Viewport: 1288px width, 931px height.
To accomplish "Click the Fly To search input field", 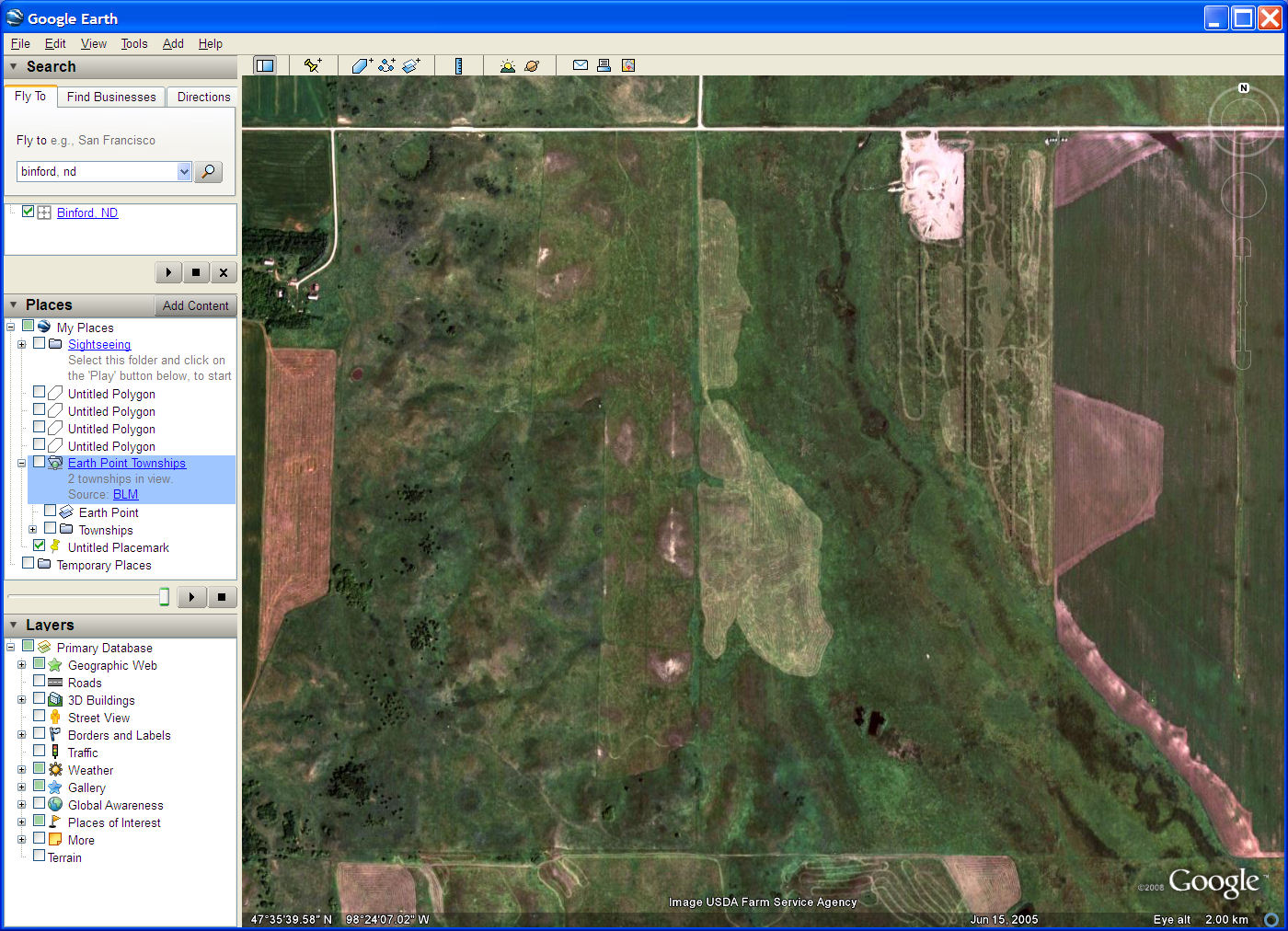I will point(97,171).
